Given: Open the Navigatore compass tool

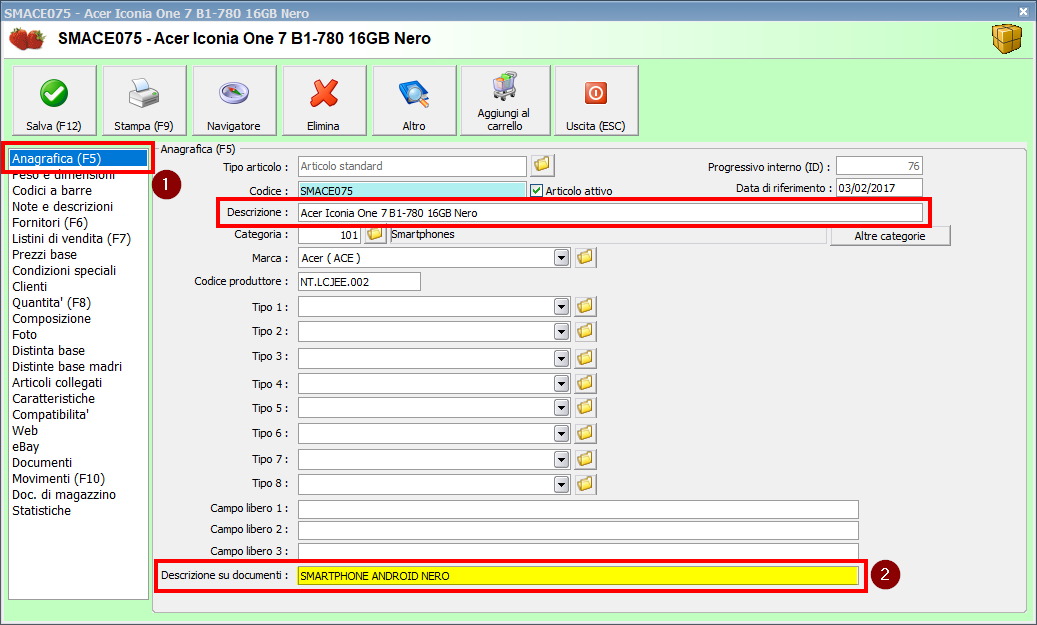Looking at the screenshot, I should click(x=233, y=101).
